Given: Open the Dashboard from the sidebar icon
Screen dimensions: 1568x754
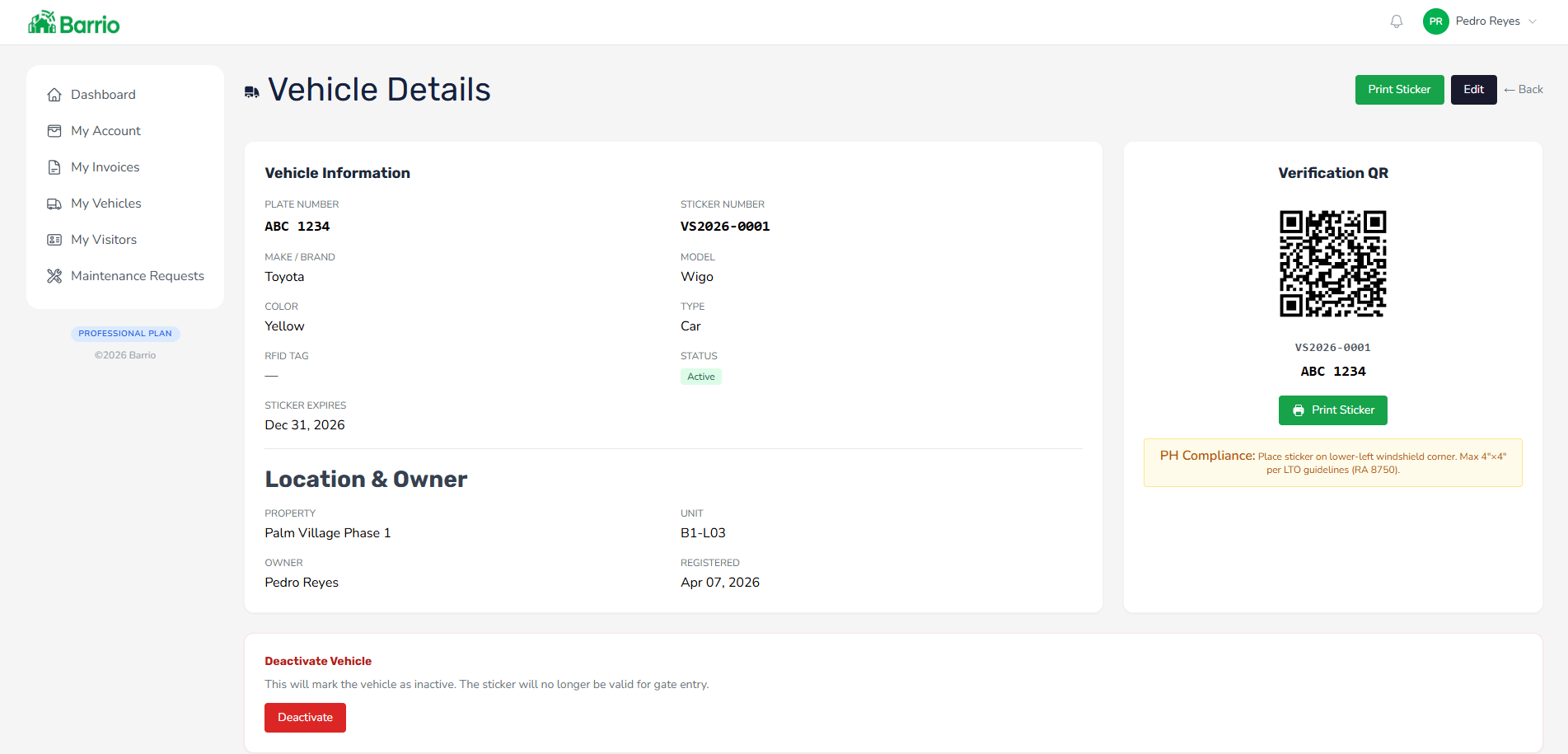Looking at the screenshot, I should (x=54, y=95).
